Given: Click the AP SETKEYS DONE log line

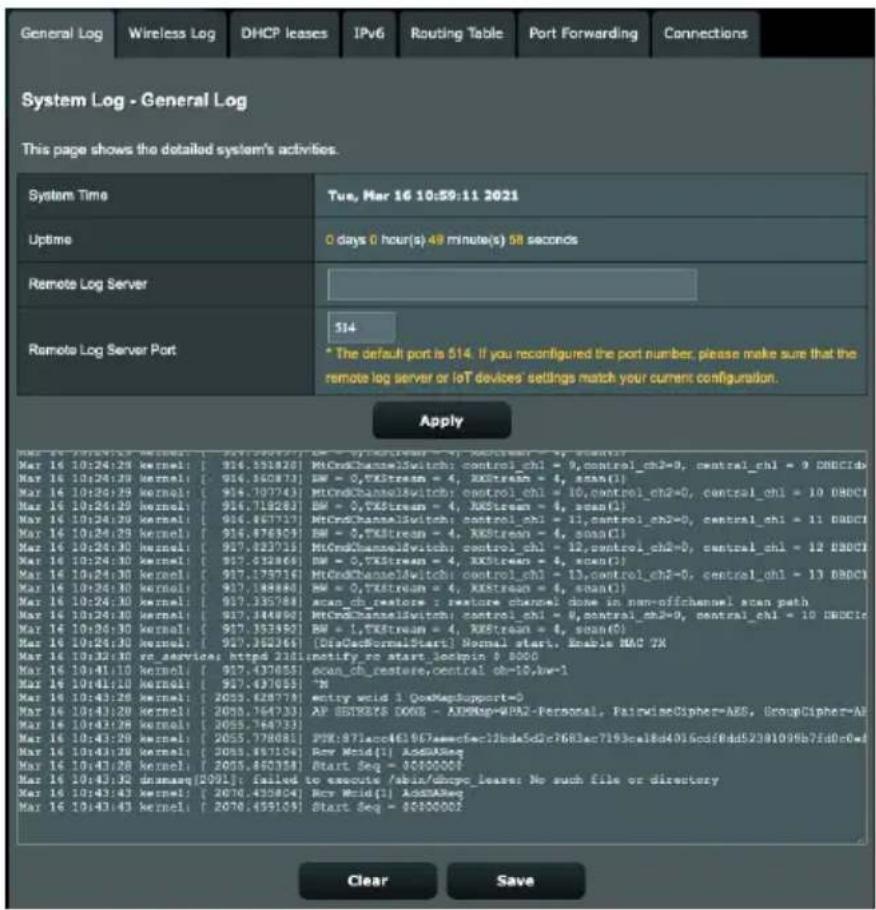Looking at the screenshot, I should [442, 712].
